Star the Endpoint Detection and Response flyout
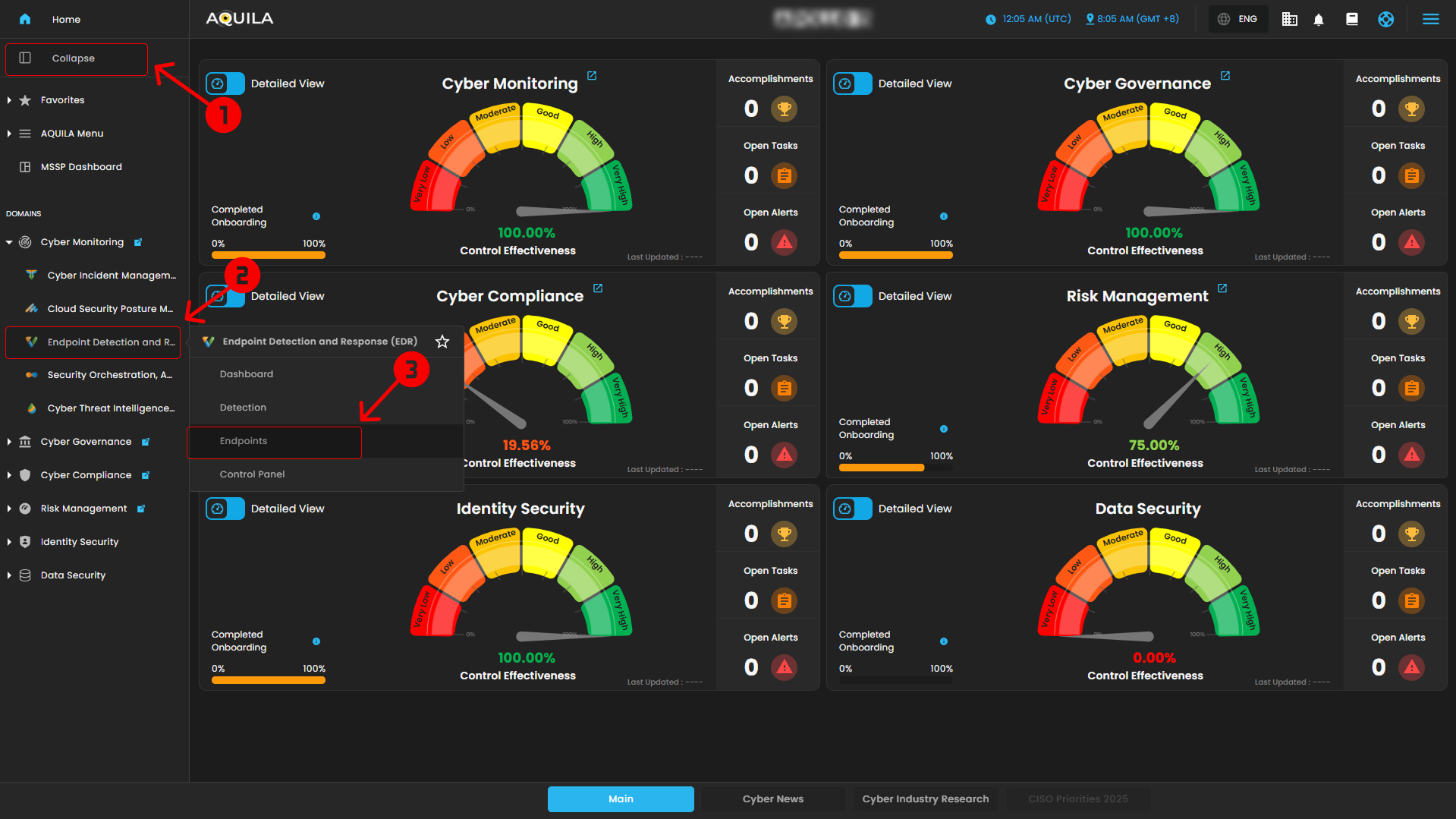This screenshot has width=1456, height=819. click(442, 342)
